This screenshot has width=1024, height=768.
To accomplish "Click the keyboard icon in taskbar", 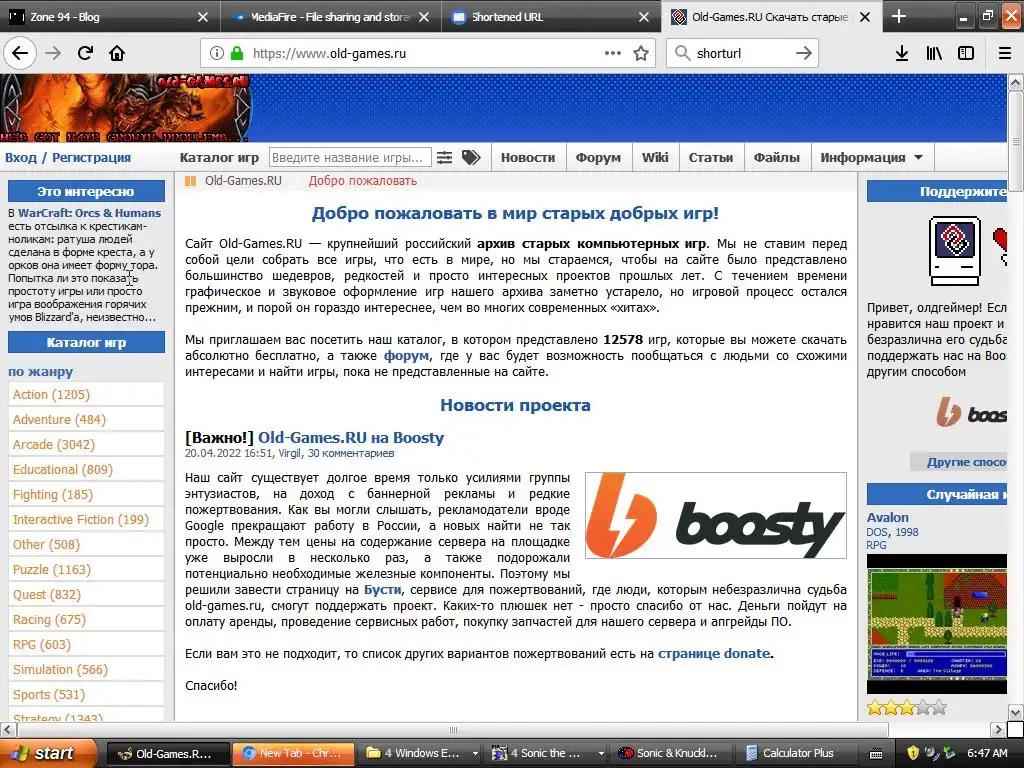I will point(876,754).
